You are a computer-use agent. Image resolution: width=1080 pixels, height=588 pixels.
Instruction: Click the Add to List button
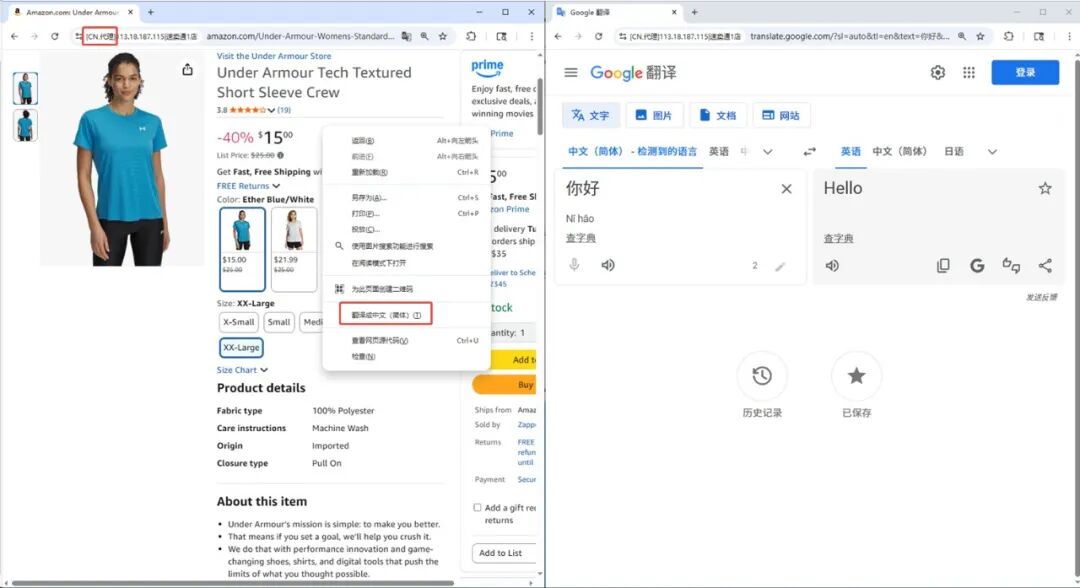pyautogui.click(x=503, y=553)
